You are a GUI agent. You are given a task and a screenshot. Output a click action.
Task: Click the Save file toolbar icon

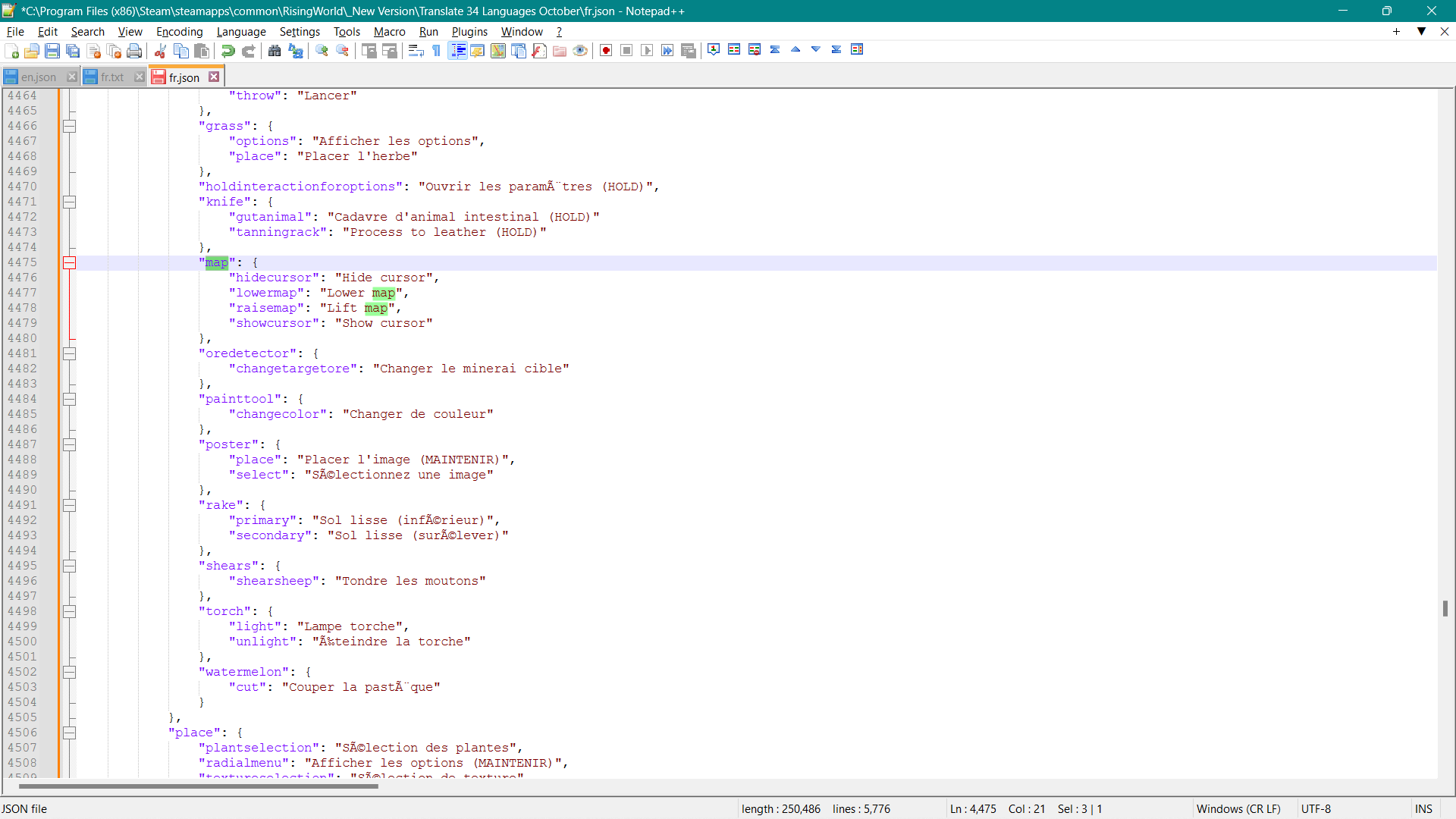tap(52, 51)
